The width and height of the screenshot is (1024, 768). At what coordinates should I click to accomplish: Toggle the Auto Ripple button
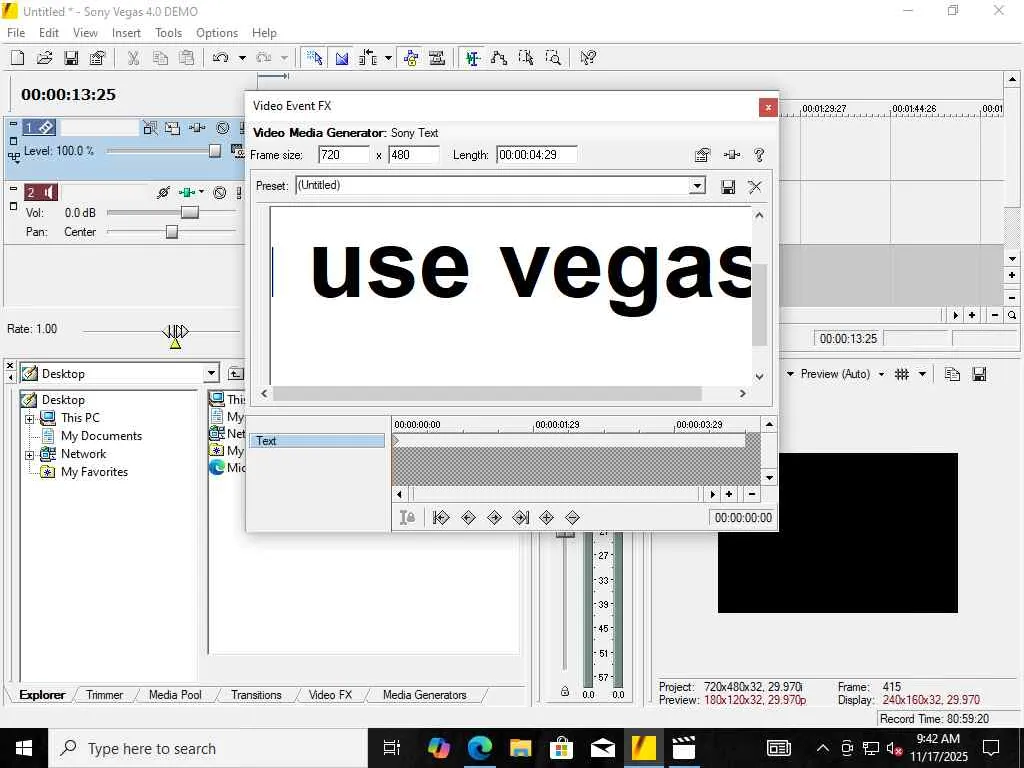[369, 57]
